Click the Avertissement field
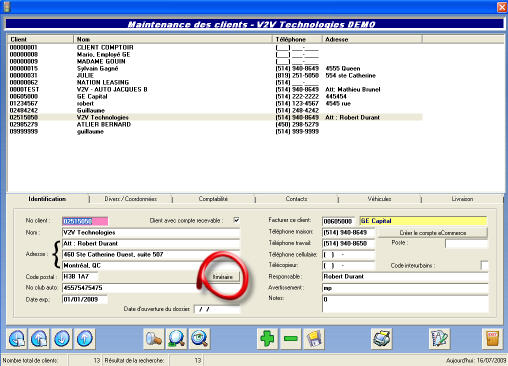508x366 pixels. point(405,288)
